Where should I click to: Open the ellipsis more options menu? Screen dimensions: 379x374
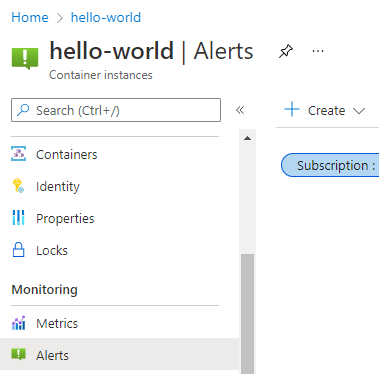click(318, 51)
